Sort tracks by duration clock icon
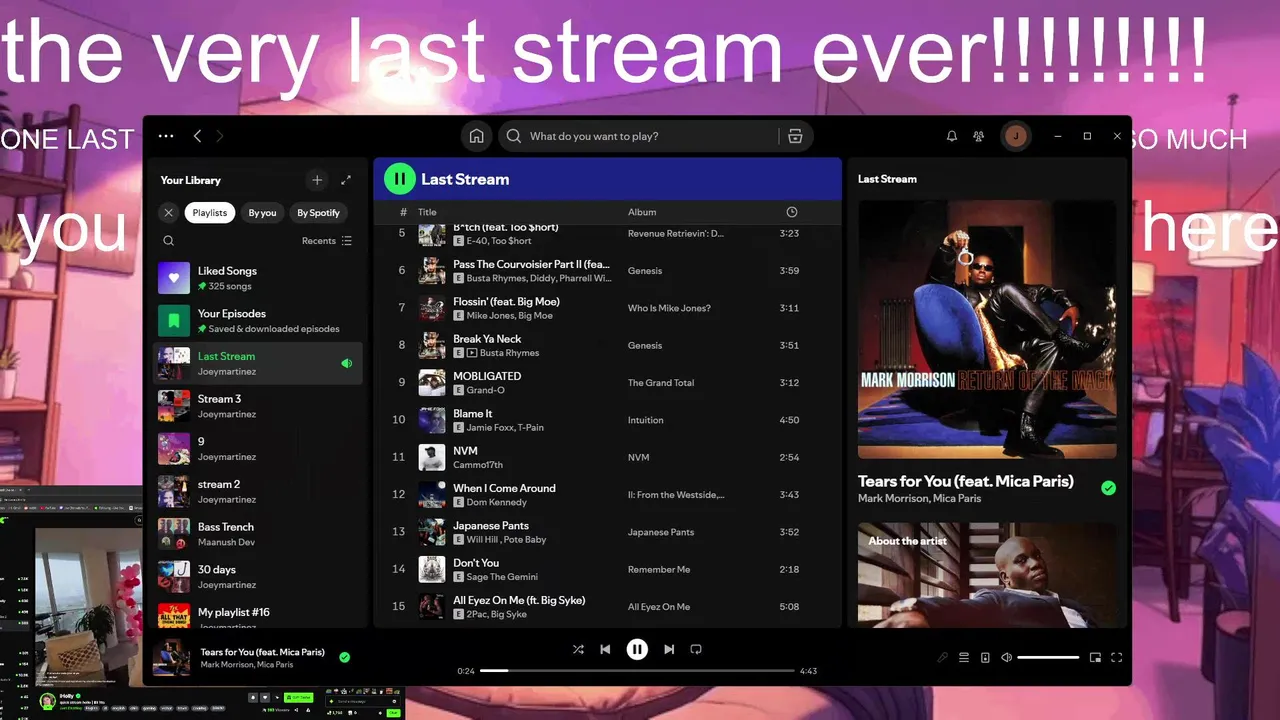Image resolution: width=1280 pixels, height=720 pixels. click(x=792, y=212)
